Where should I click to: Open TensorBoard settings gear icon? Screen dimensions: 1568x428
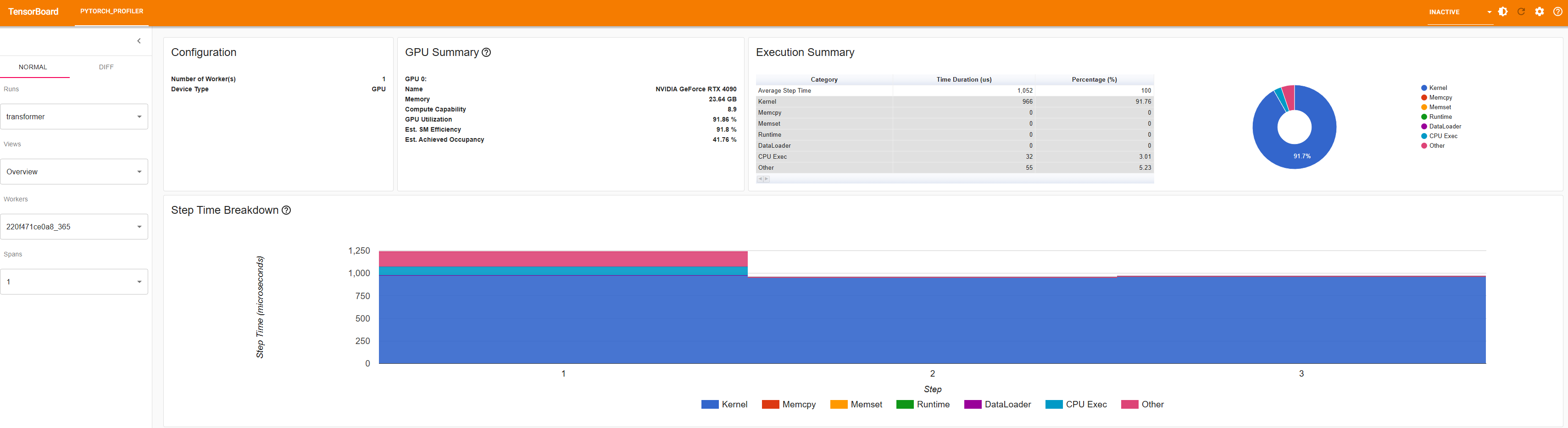click(x=1540, y=11)
